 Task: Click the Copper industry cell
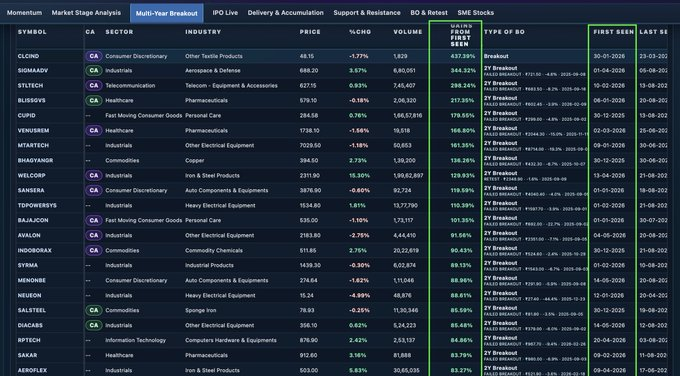(x=195, y=160)
